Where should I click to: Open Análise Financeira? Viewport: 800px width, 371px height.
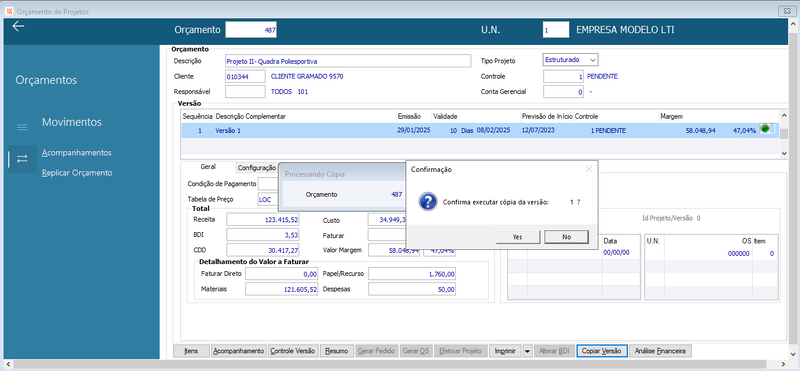pyautogui.click(x=661, y=351)
